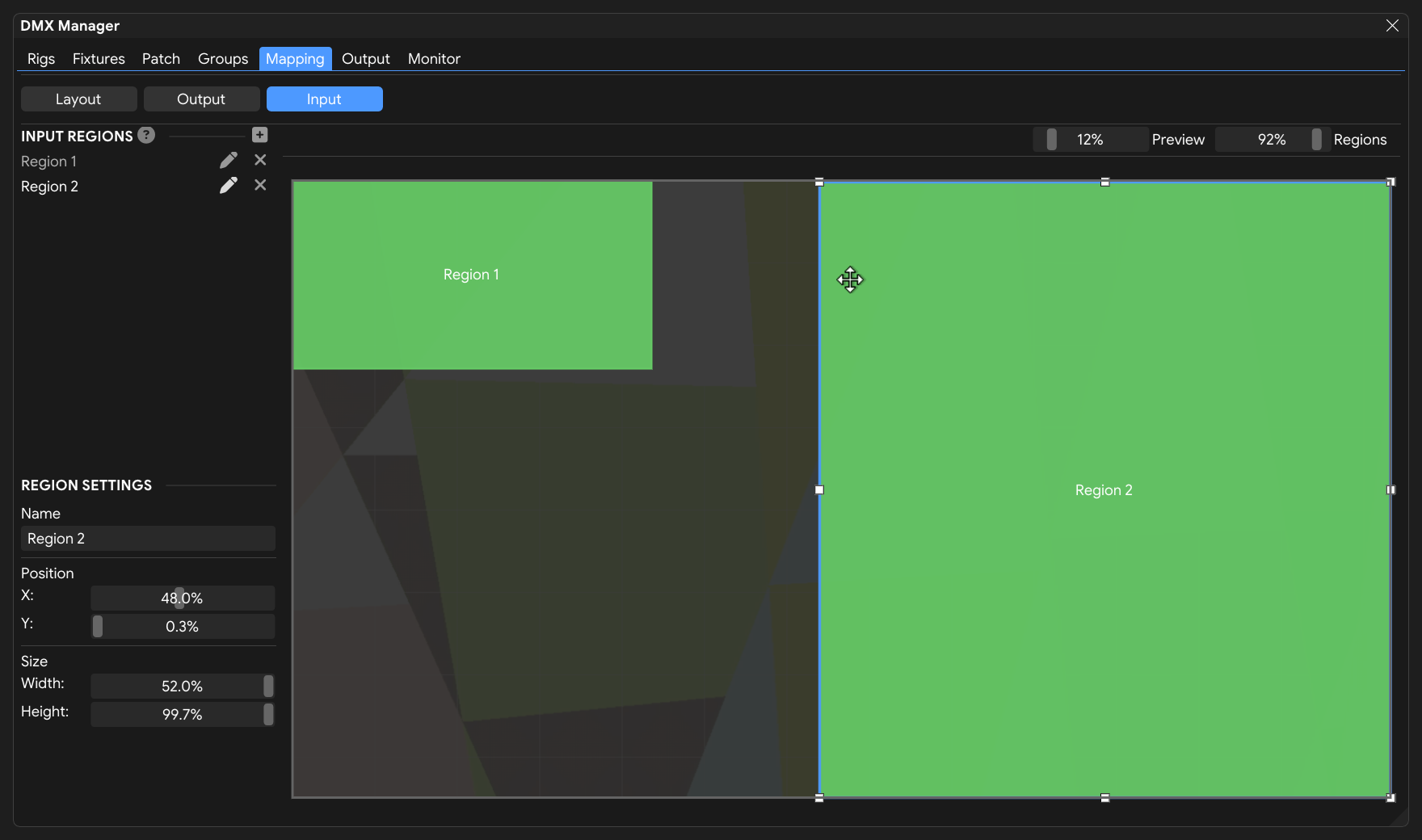Delete Region 2 with its X icon
The image size is (1422, 840).
[260, 185]
